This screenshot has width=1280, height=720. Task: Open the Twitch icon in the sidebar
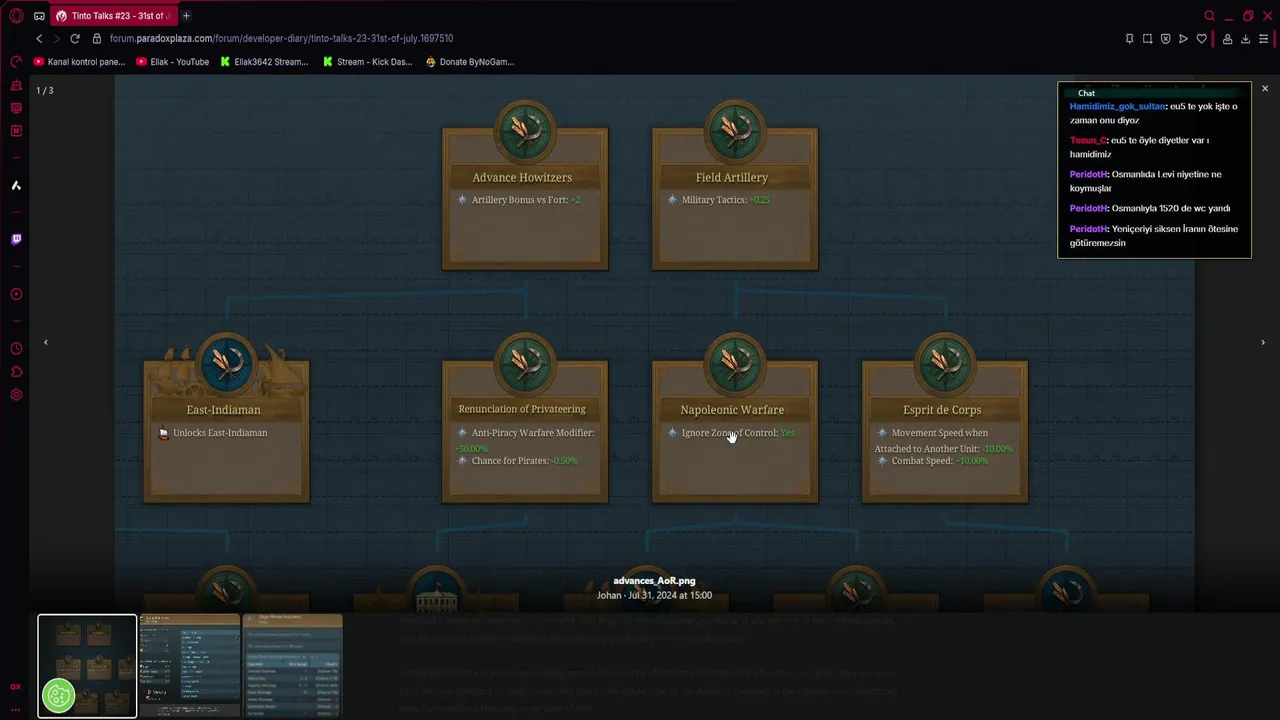[x=16, y=239]
